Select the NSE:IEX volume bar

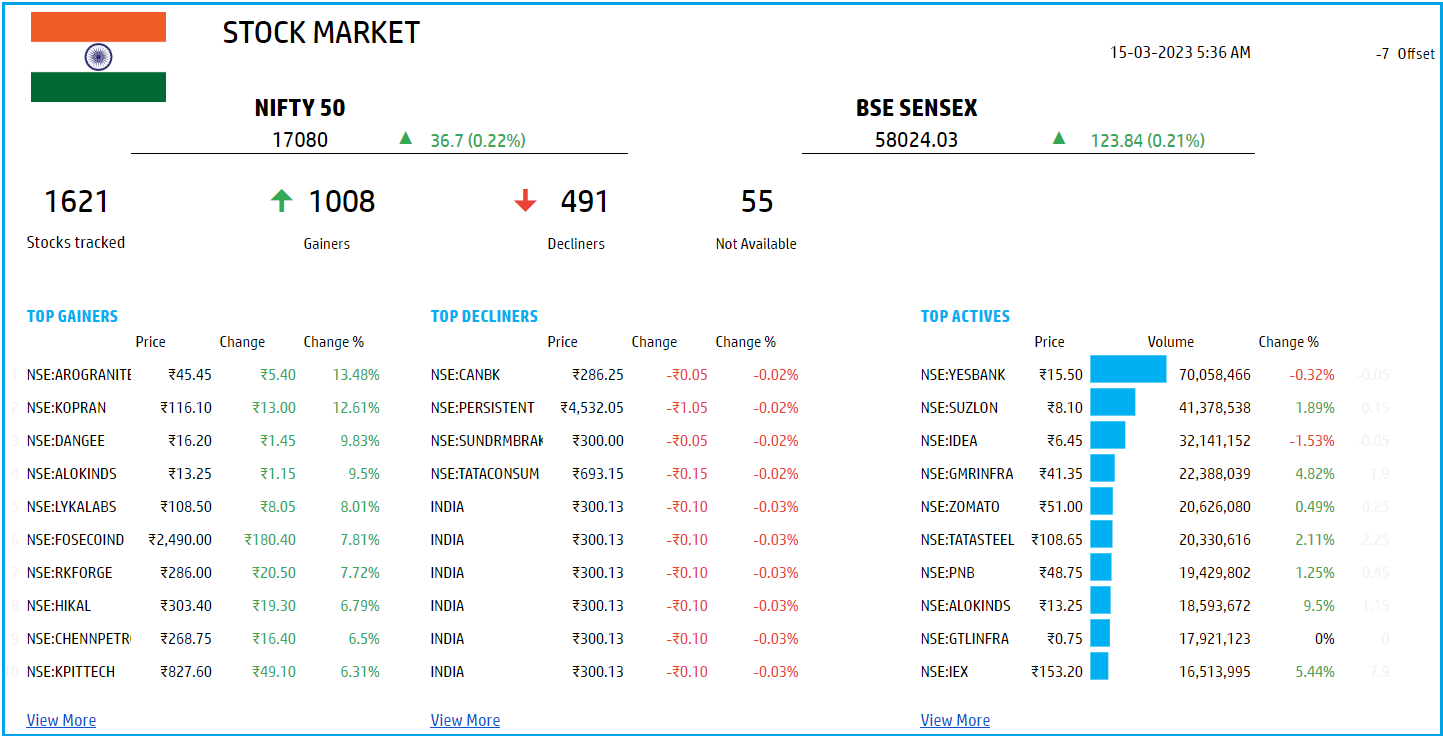1099,666
